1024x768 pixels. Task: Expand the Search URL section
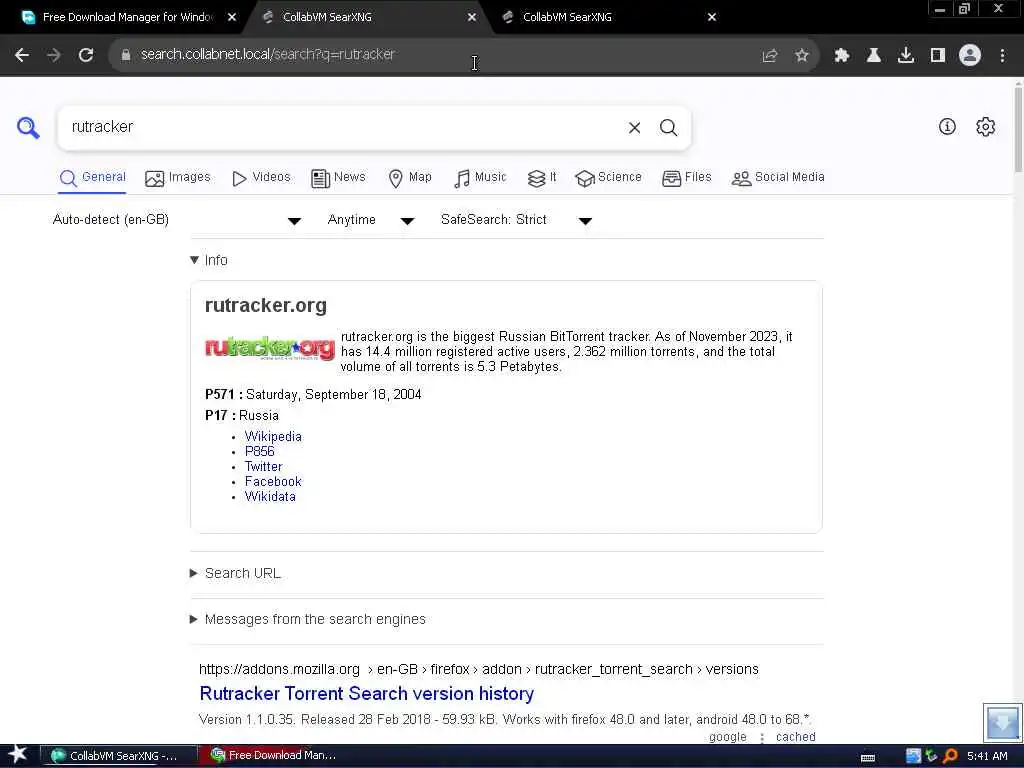click(235, 573)
